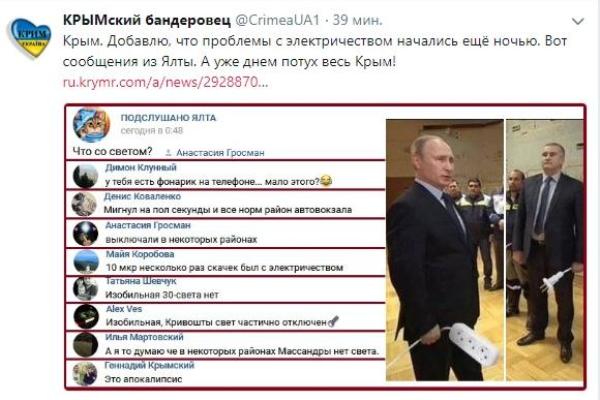Open Денис Коваленко commenter name

click(142, 196)
